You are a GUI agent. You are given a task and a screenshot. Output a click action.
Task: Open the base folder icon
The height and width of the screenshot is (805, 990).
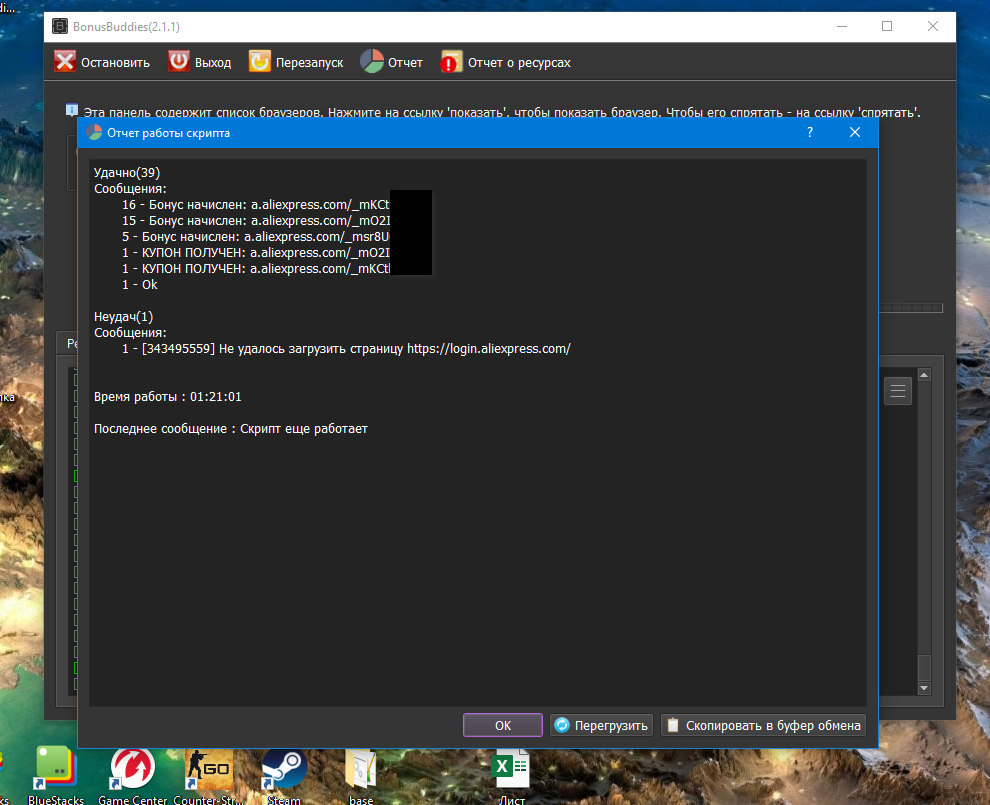coord(361,776)
